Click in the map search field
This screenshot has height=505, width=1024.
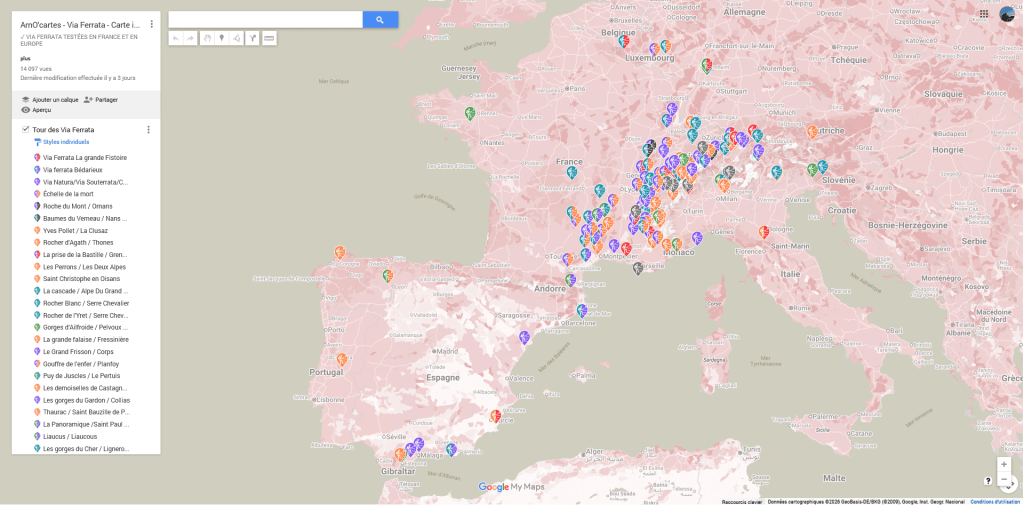(x=265, y=20)
